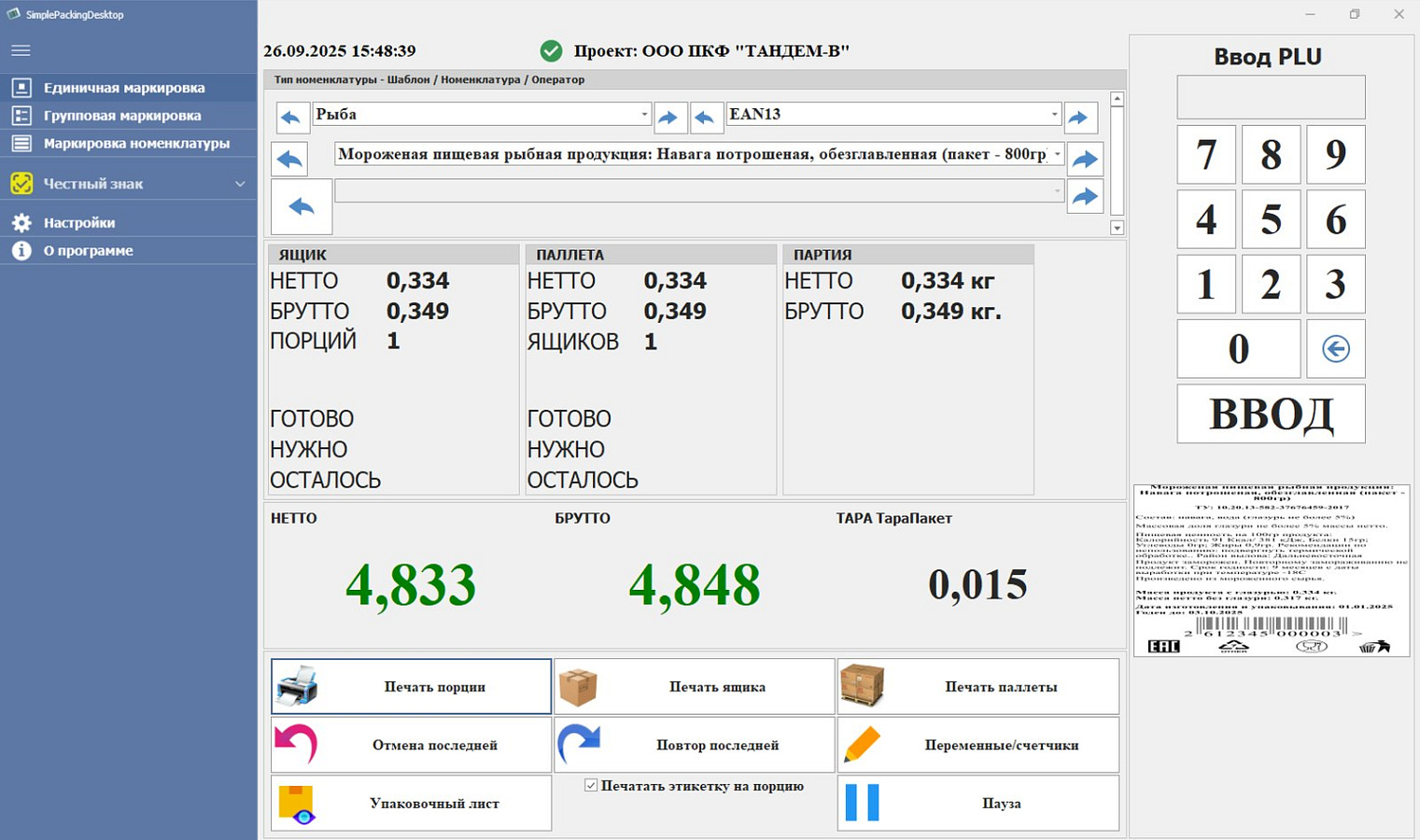Click the large back arrow button below nomenclature
The width and height of the screenshot is (1420, 840).
(x=302, y=207)
